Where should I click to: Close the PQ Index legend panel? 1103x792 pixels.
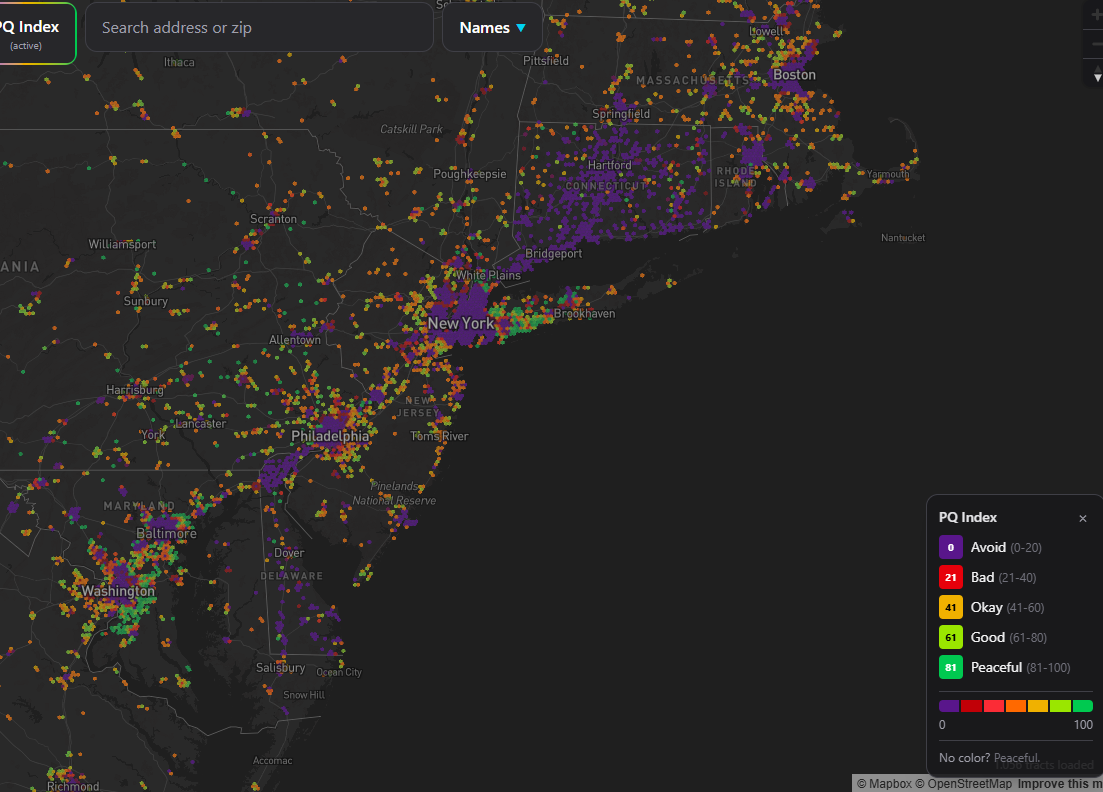[1083, 518]
